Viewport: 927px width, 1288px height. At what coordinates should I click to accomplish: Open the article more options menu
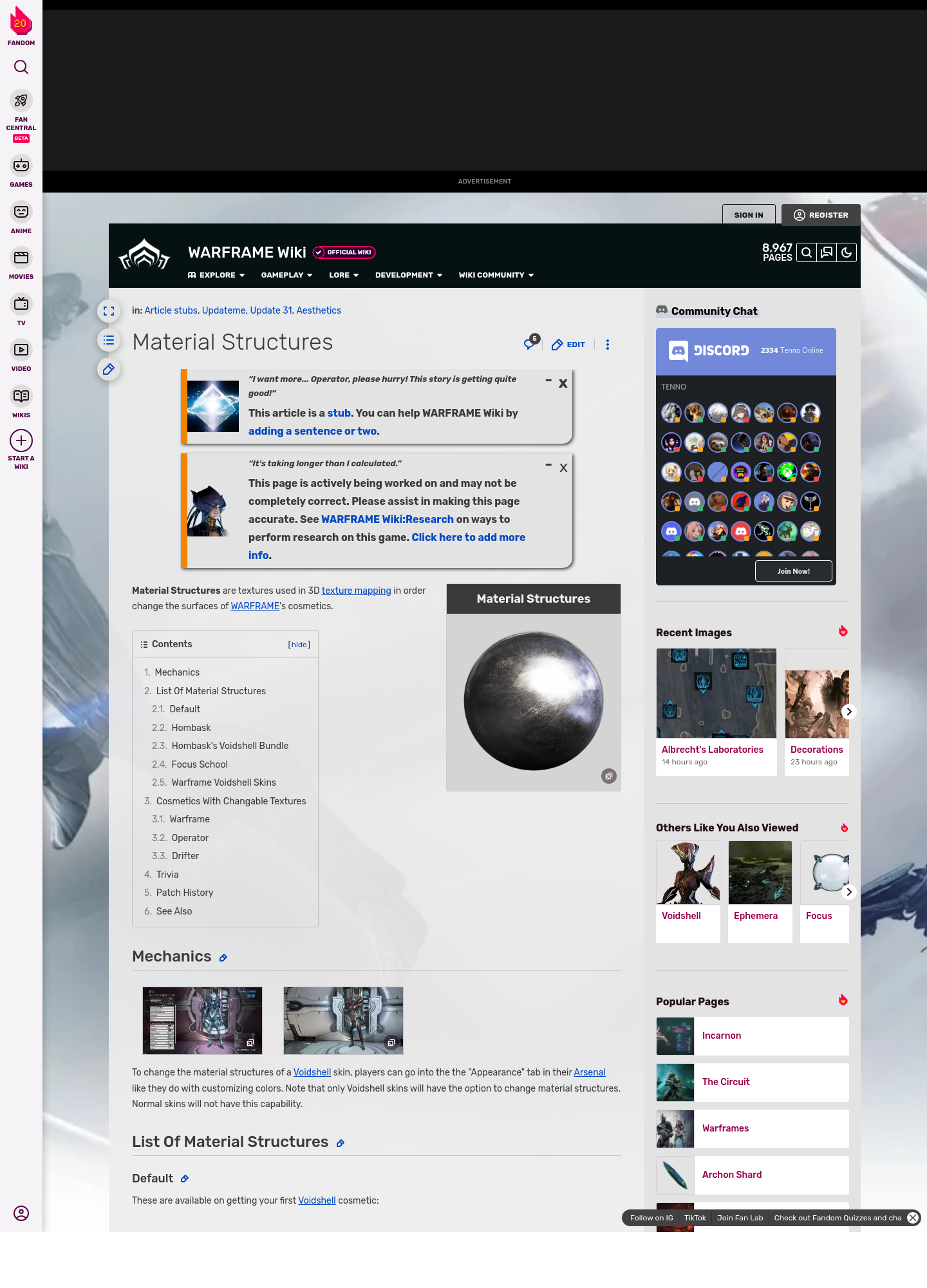click(x=608, y=345)
